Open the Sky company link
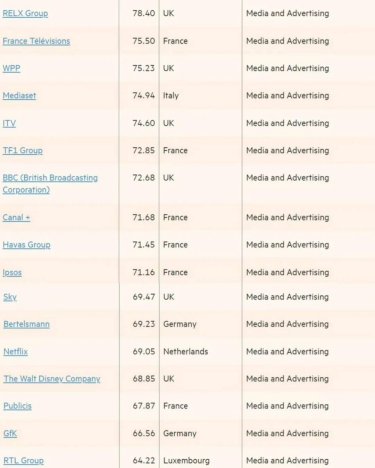This screenshot has height=468, width=375. pos(10,297)
